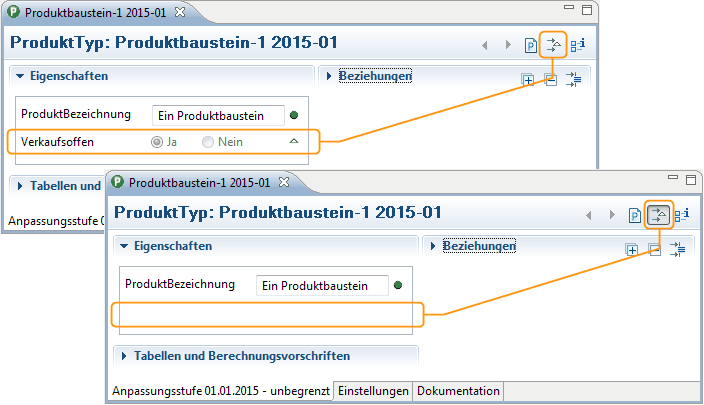Click inherited-values filter icon in back editor
Image resolution: width=704 pixels, height=405 pixels.
(x=554, y=44)
